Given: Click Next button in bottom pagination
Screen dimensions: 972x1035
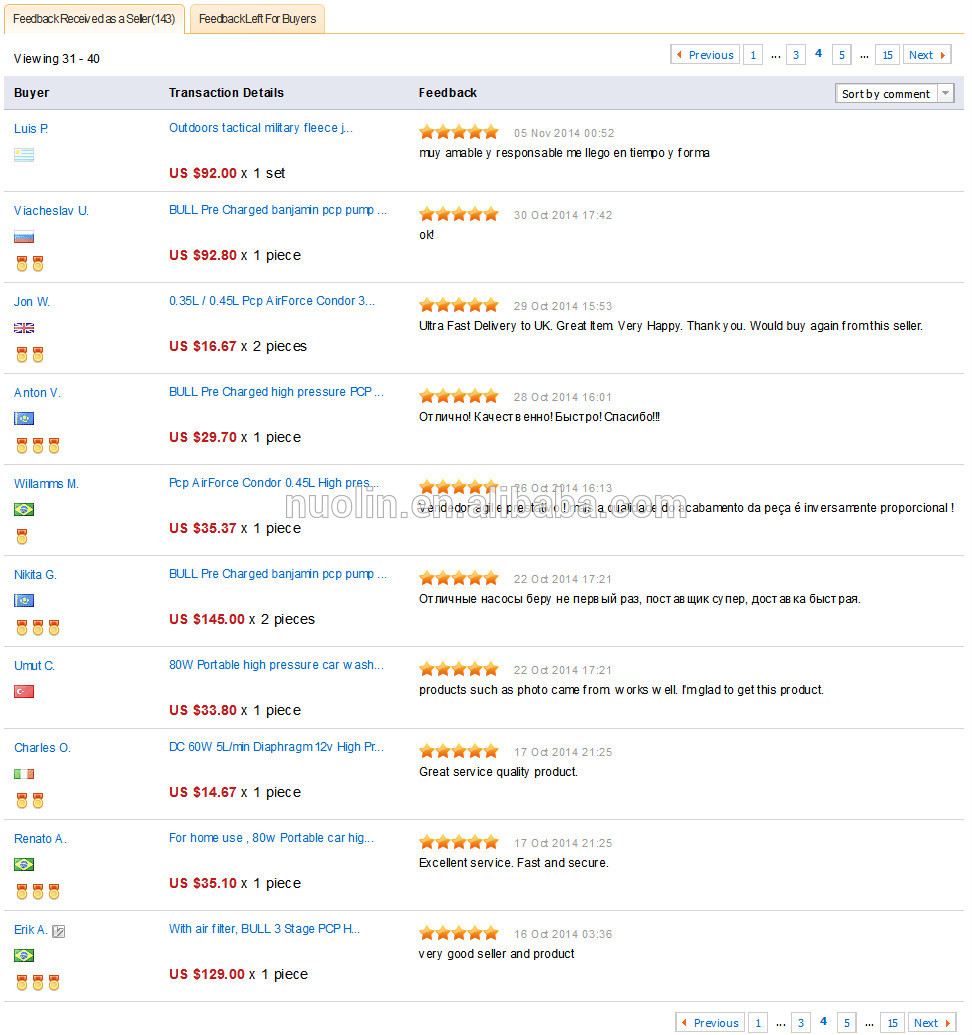Looking at the screenshot, I should [x=932, y=1023].
